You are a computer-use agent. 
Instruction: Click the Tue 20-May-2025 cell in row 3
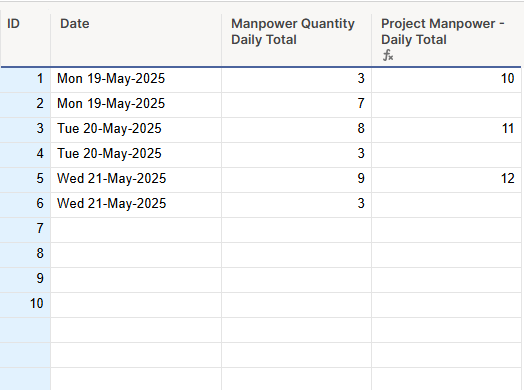[136, 130]
